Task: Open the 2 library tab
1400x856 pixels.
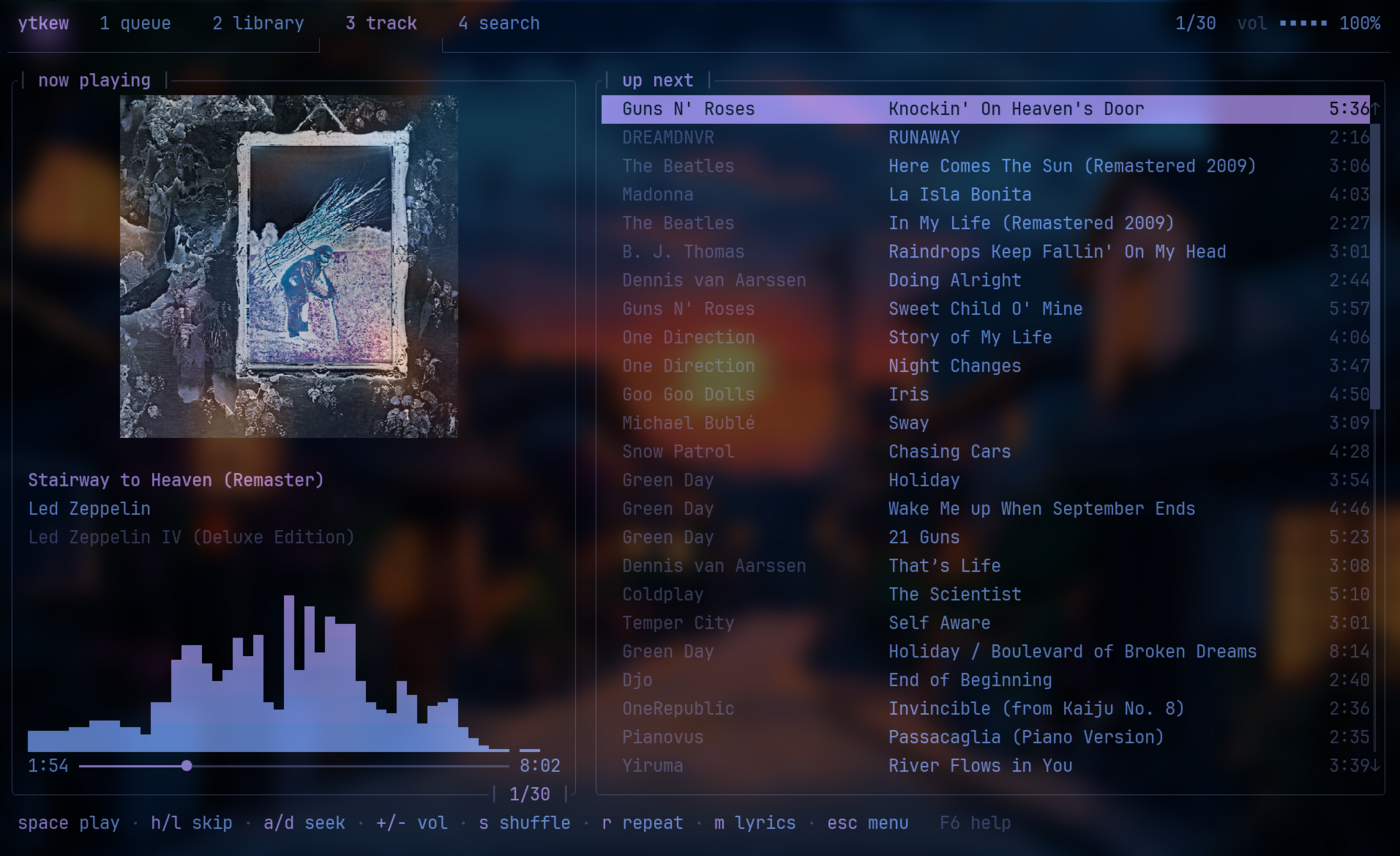Action: pos(258,23)
